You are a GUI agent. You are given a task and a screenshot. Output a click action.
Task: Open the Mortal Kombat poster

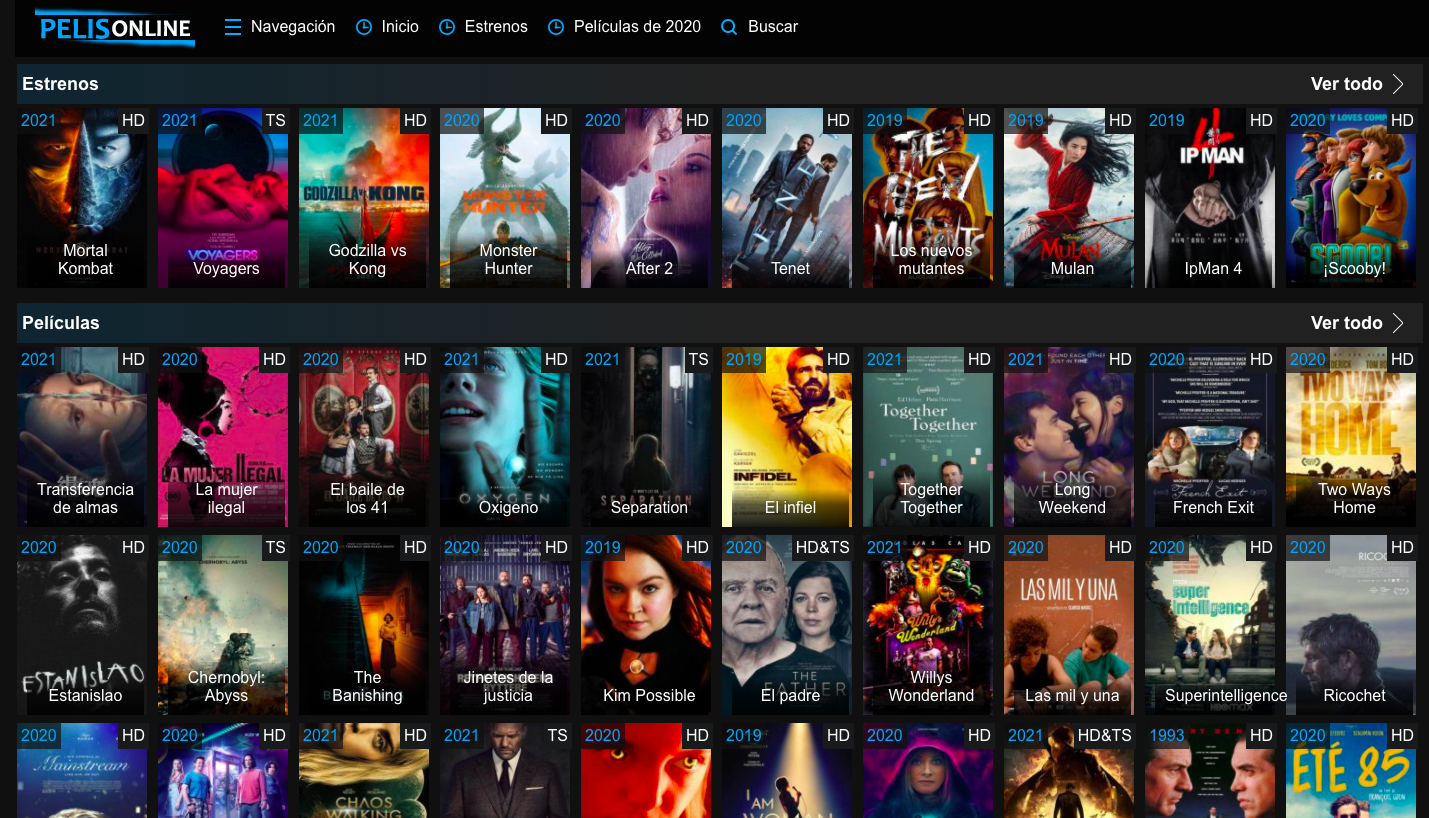82,198
